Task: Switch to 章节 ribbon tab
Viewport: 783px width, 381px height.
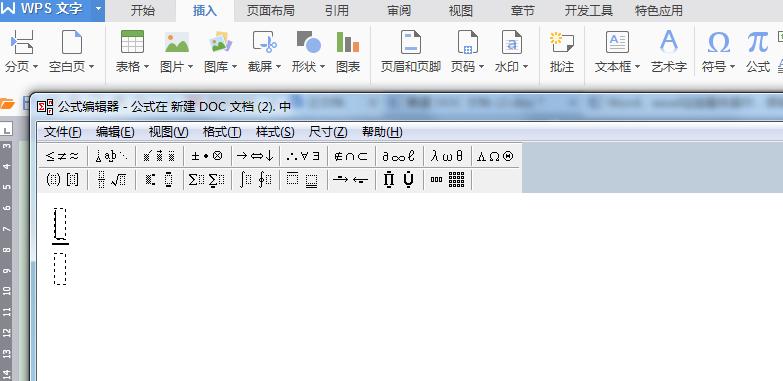Action: pyautogui.click(x=522, y=10)
